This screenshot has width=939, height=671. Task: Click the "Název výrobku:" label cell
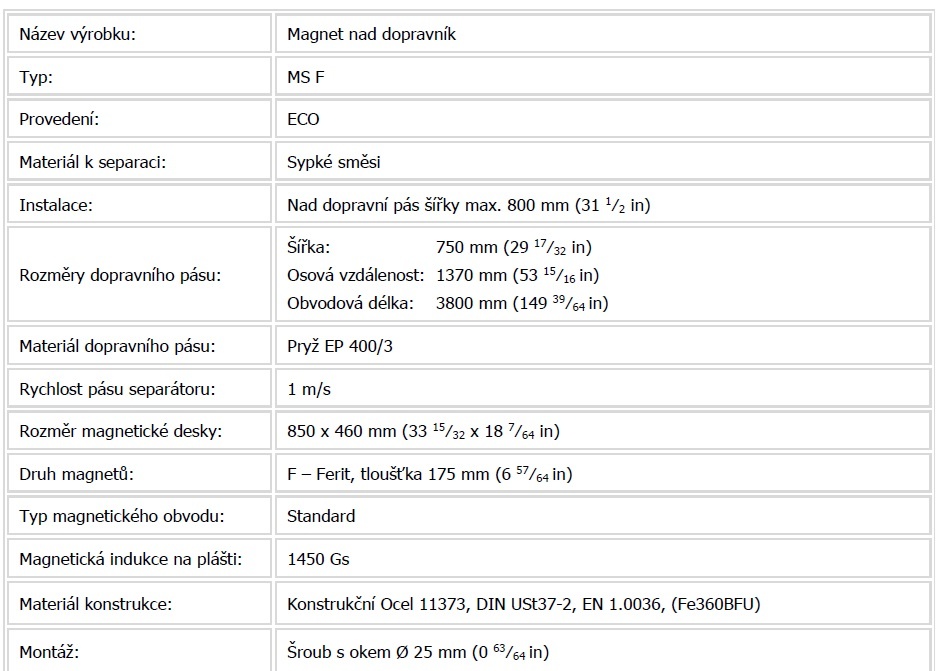(x=77, y=35)
